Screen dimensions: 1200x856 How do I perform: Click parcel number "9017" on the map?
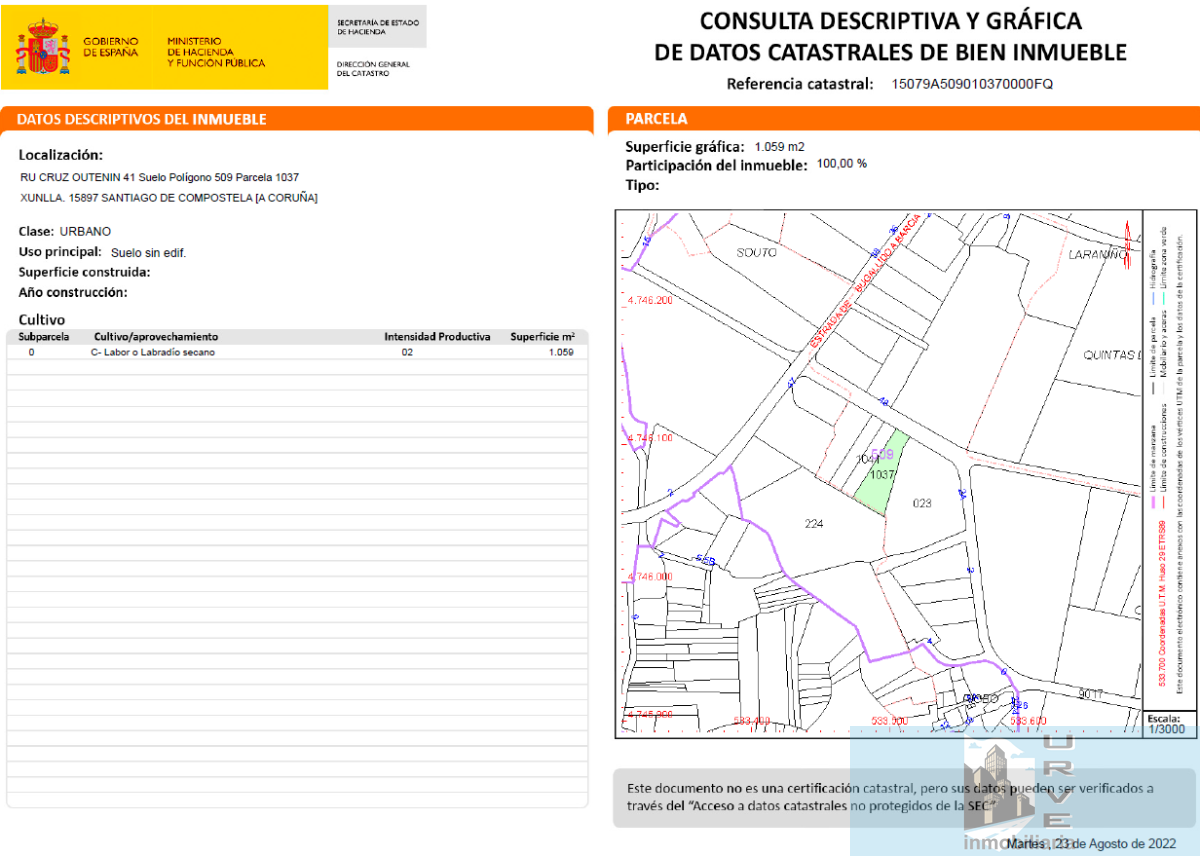(1092, 693)
